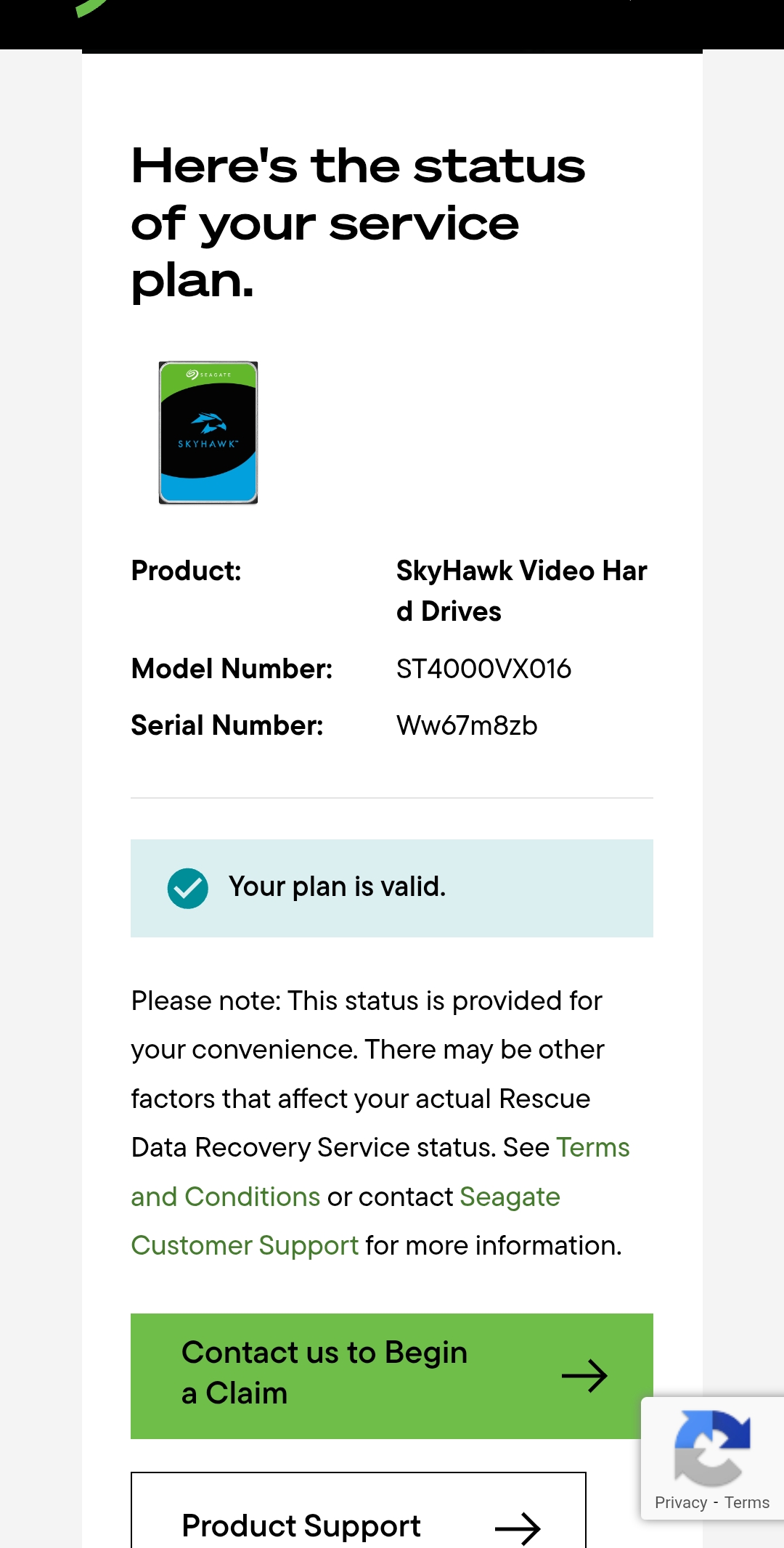784x1548 pixels.
Task: Click the "Serial Number:" label
Action: click(x=227, y=725)
